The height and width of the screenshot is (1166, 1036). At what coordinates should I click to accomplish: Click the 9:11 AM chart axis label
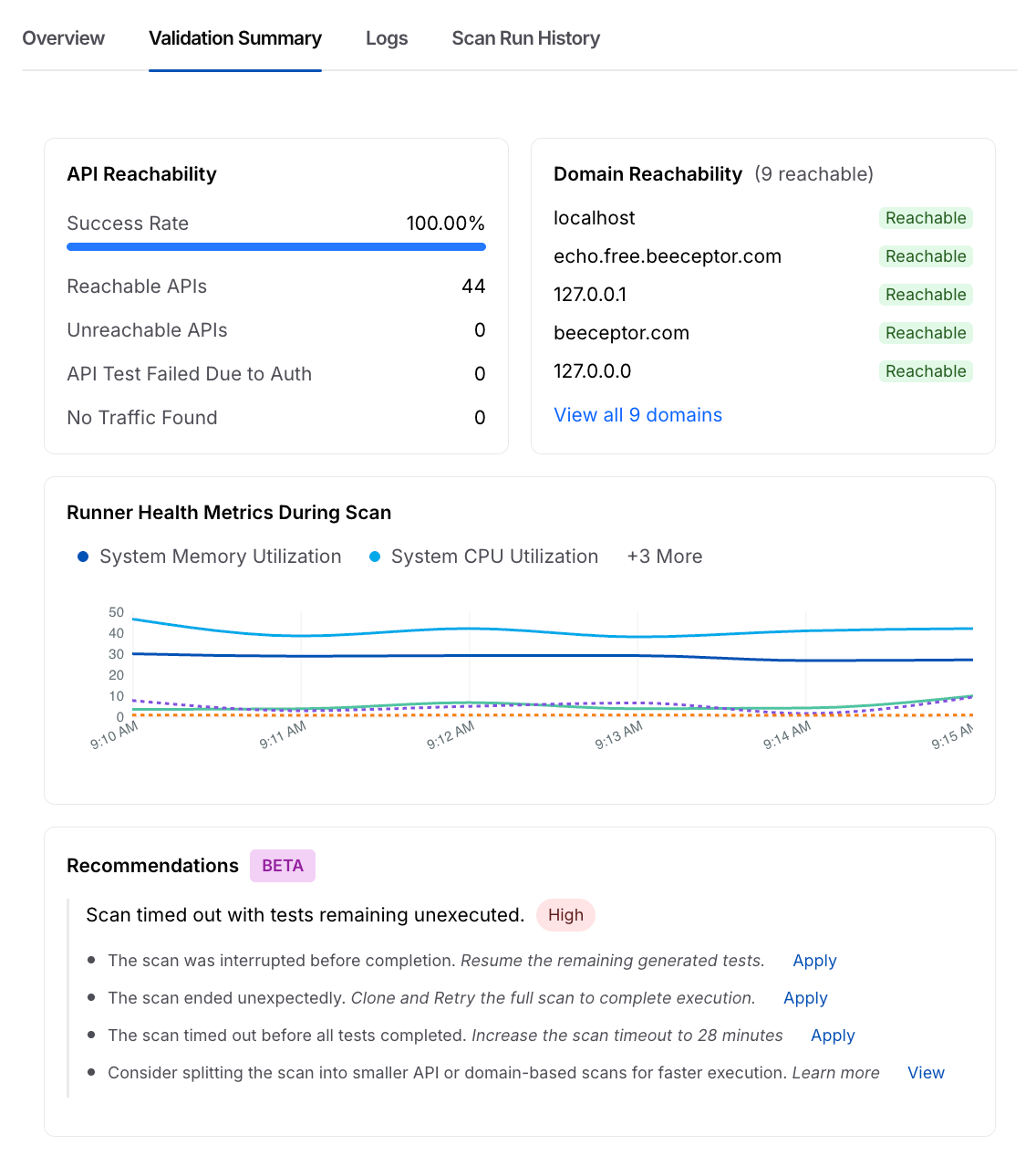283,735
